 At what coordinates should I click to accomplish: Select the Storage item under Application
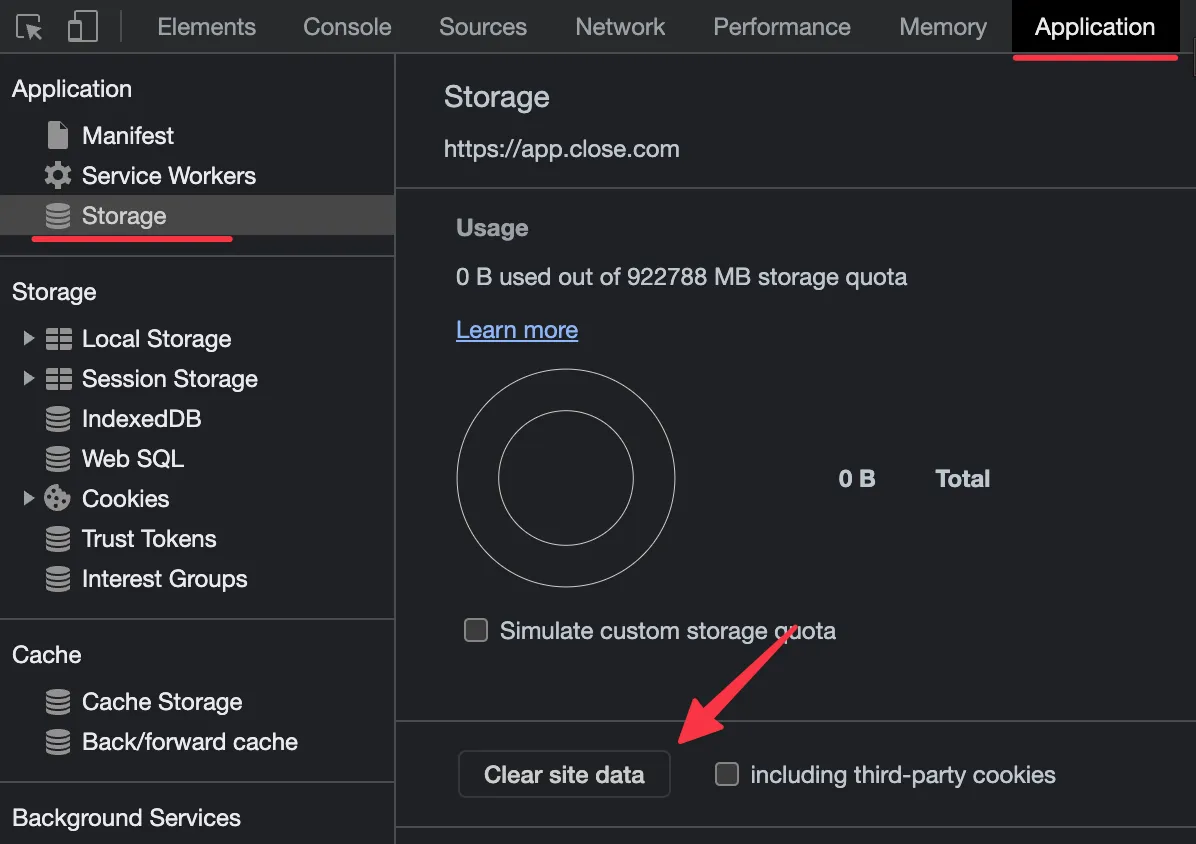pos(197,216)
